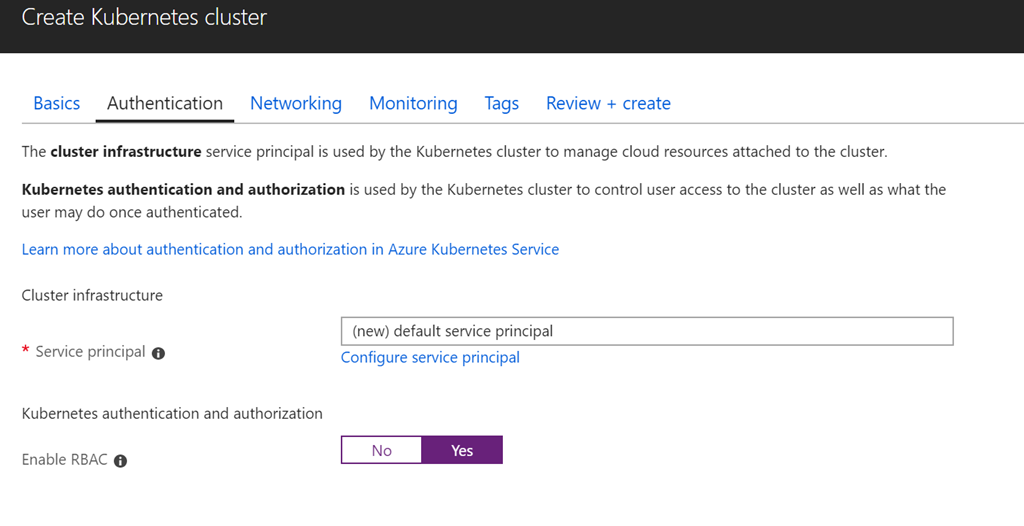Click the default service principal input field

pos(646,331)
